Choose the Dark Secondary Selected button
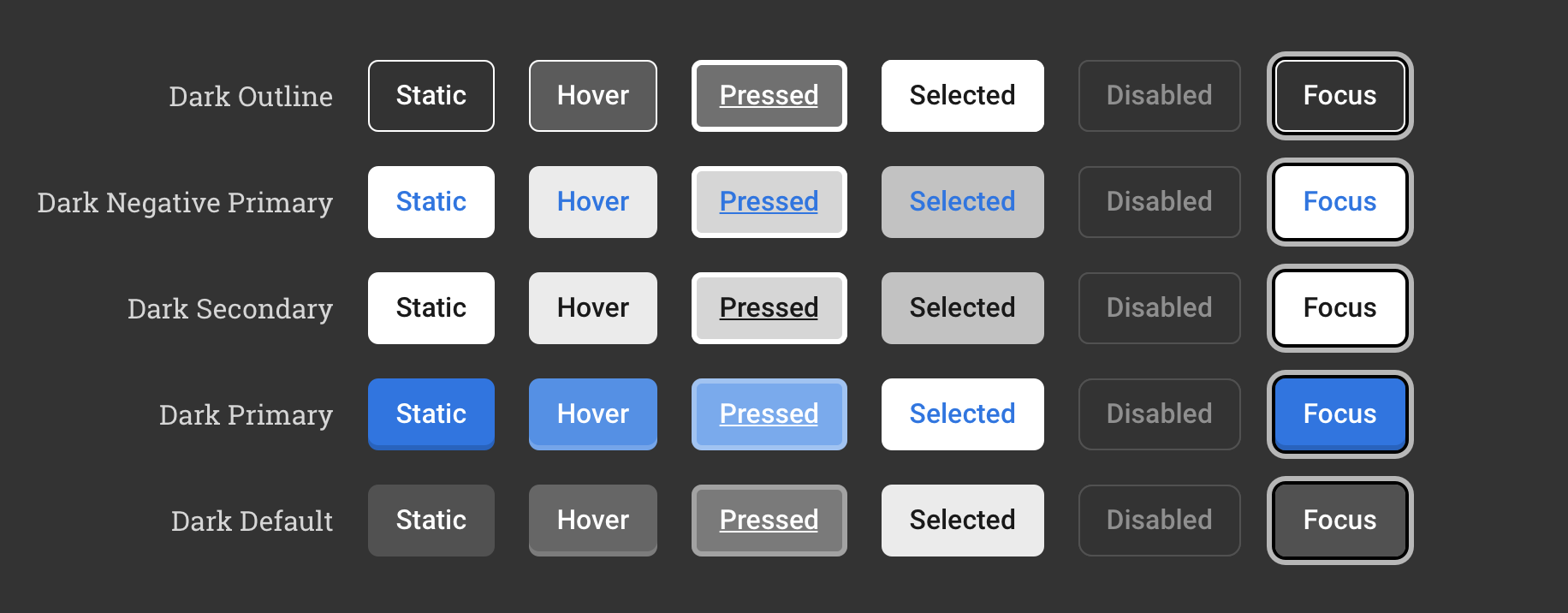1568x613 pixels. coord(962,308)
